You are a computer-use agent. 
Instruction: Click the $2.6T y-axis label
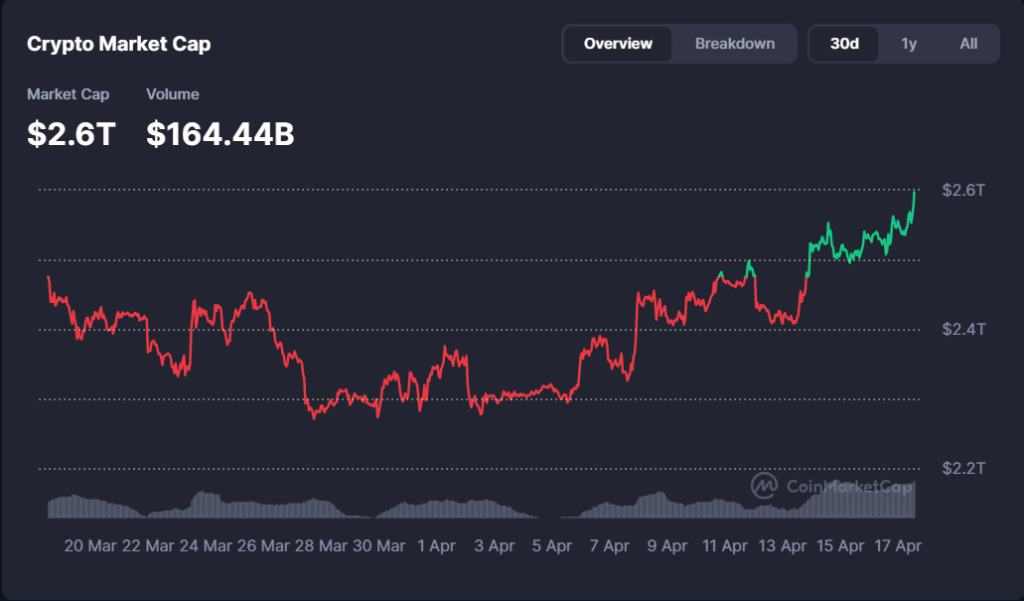(963, 190)
